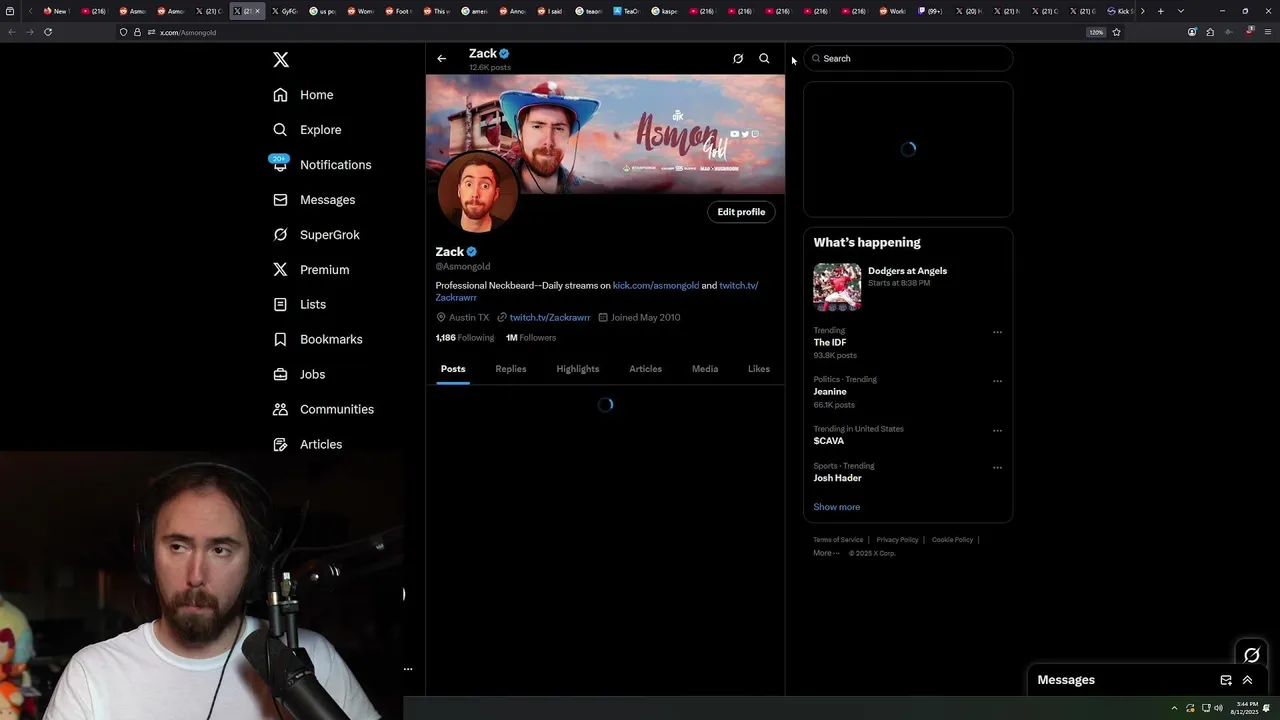Bookmark this page with the star icon
The width and height of the screenshot is (1280, 720).
point(1116,32)
